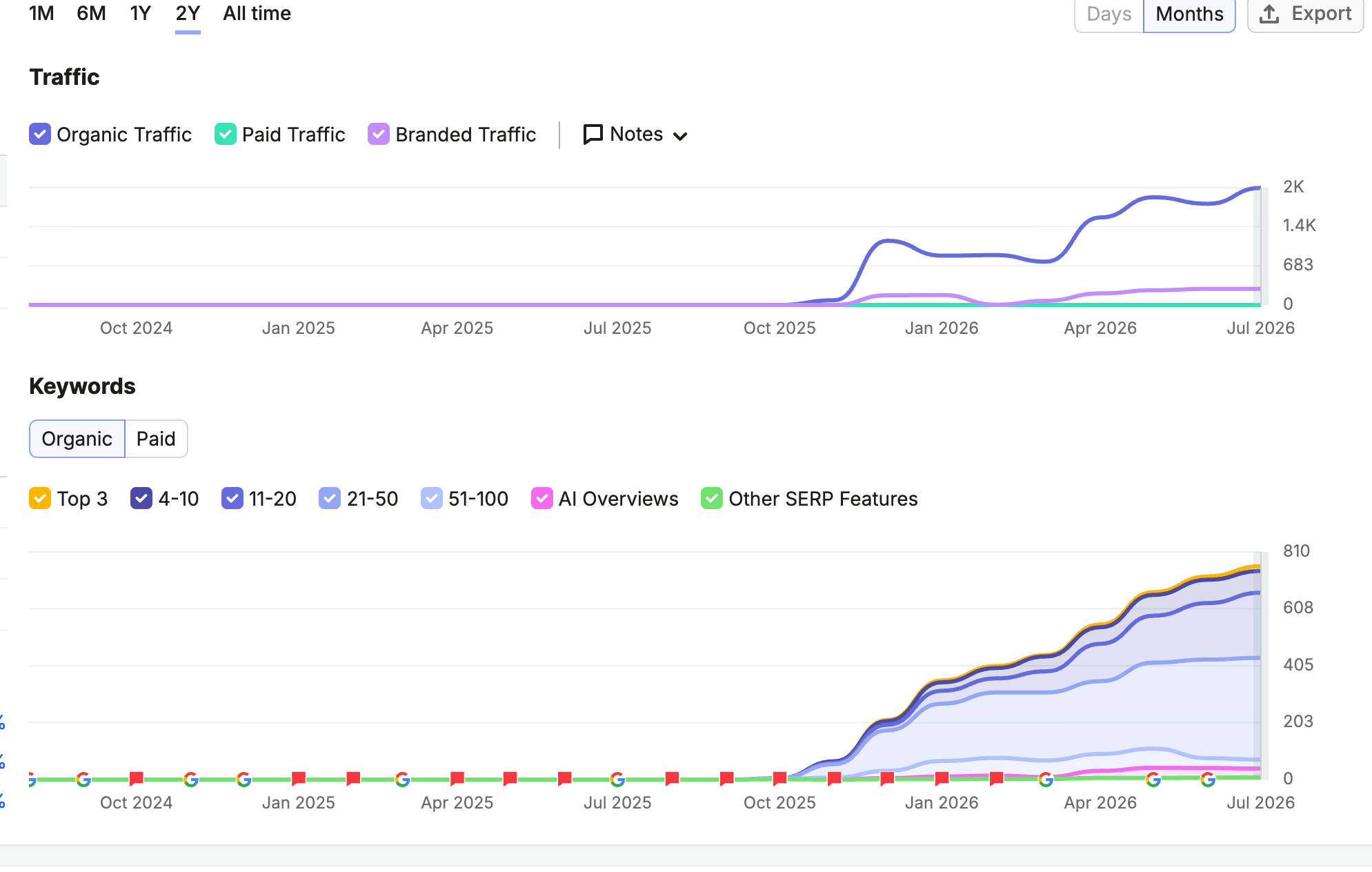
Task: Click the Export upload arrow icon
Action: coord(1269,14)
